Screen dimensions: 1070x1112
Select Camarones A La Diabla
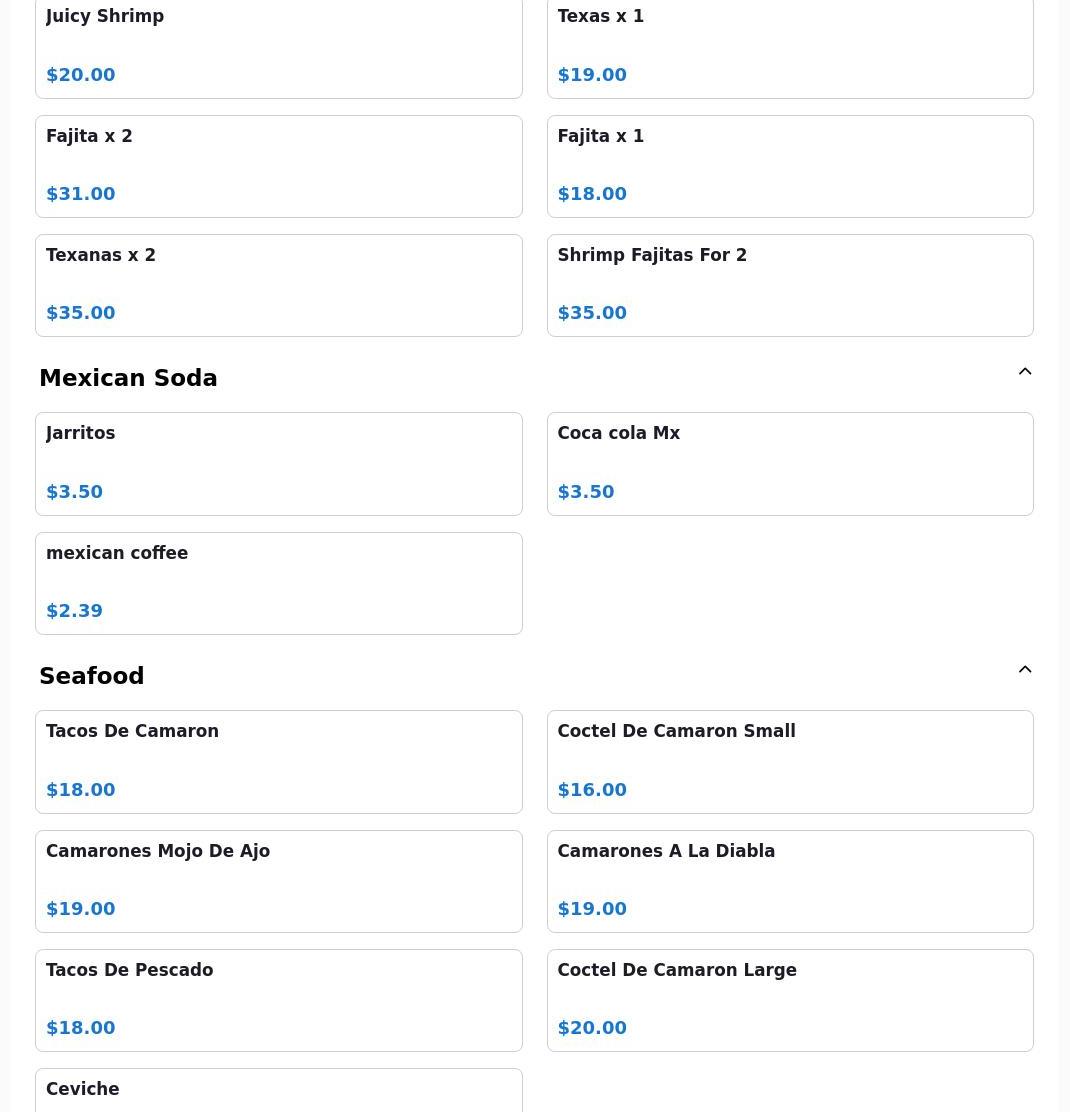789,881
